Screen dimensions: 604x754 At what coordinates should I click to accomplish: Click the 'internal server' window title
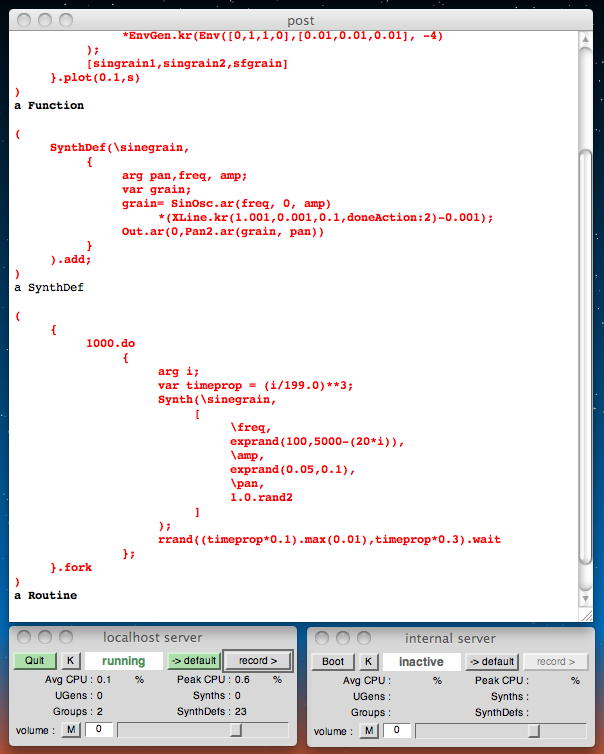pos(450,639)
